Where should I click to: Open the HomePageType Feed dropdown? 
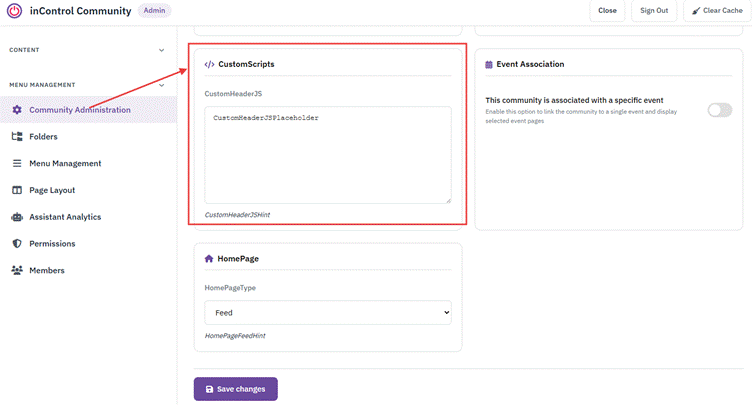click(328, 313)
